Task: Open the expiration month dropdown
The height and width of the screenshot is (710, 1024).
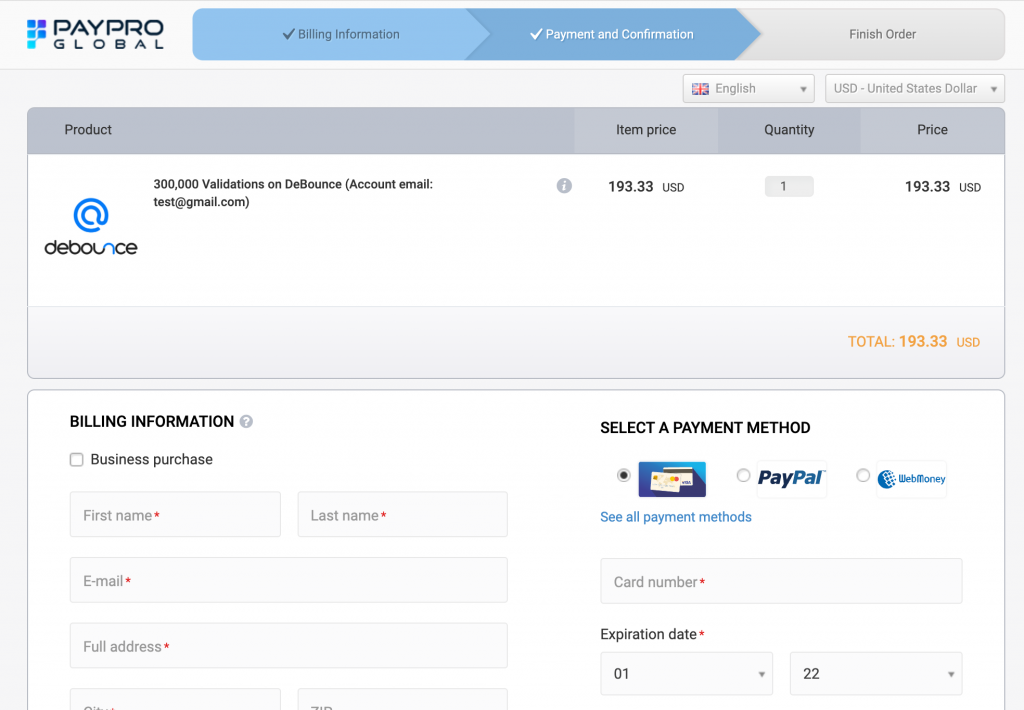Action: [686, 674]
